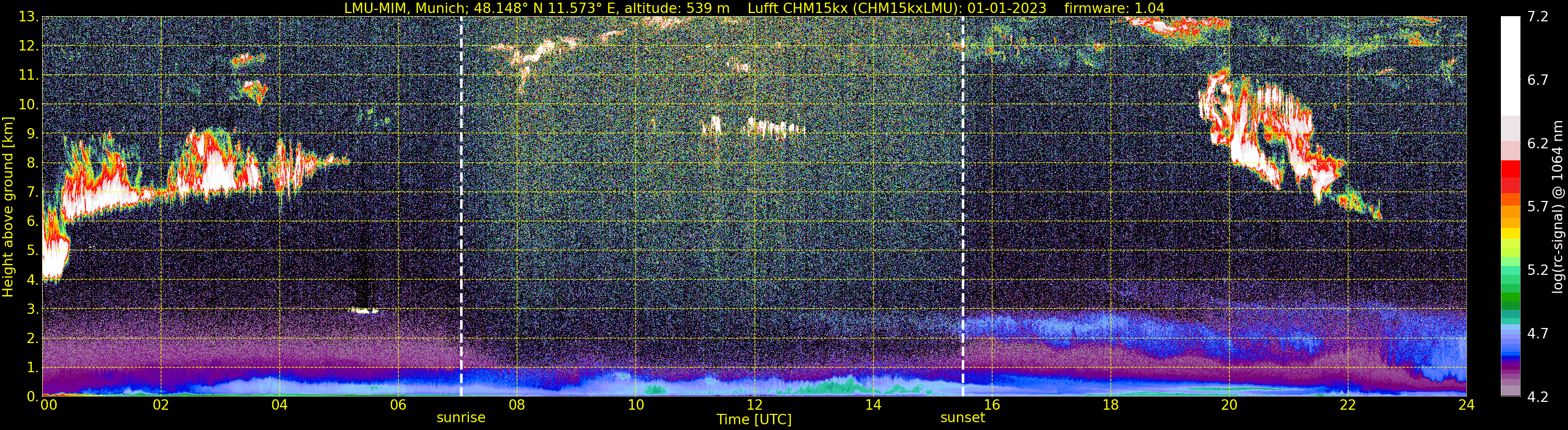Select the 'sunset' label below the time axis
The width and height of the screenshot is (1568, 430).
click(x=962, y=418)
